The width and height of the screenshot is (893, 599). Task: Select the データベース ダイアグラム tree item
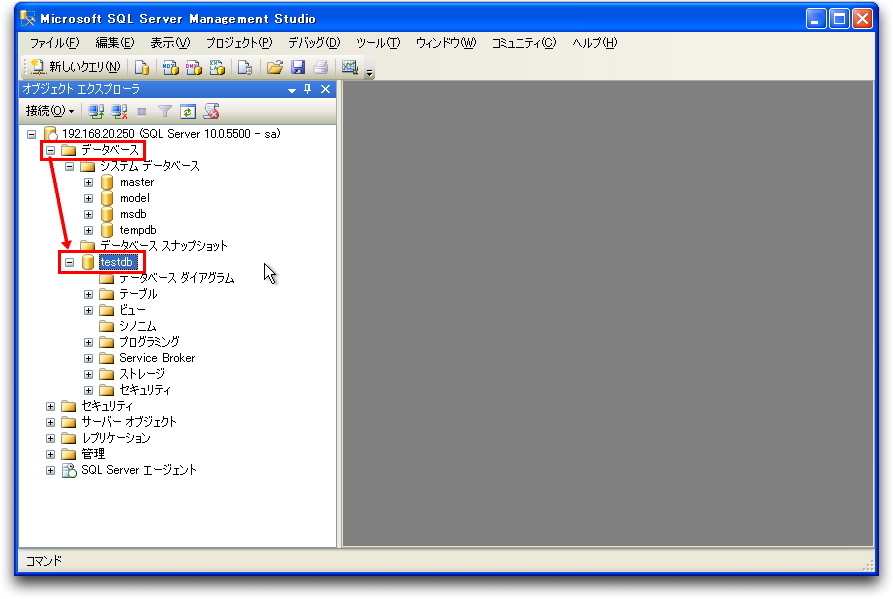[177, 278]
